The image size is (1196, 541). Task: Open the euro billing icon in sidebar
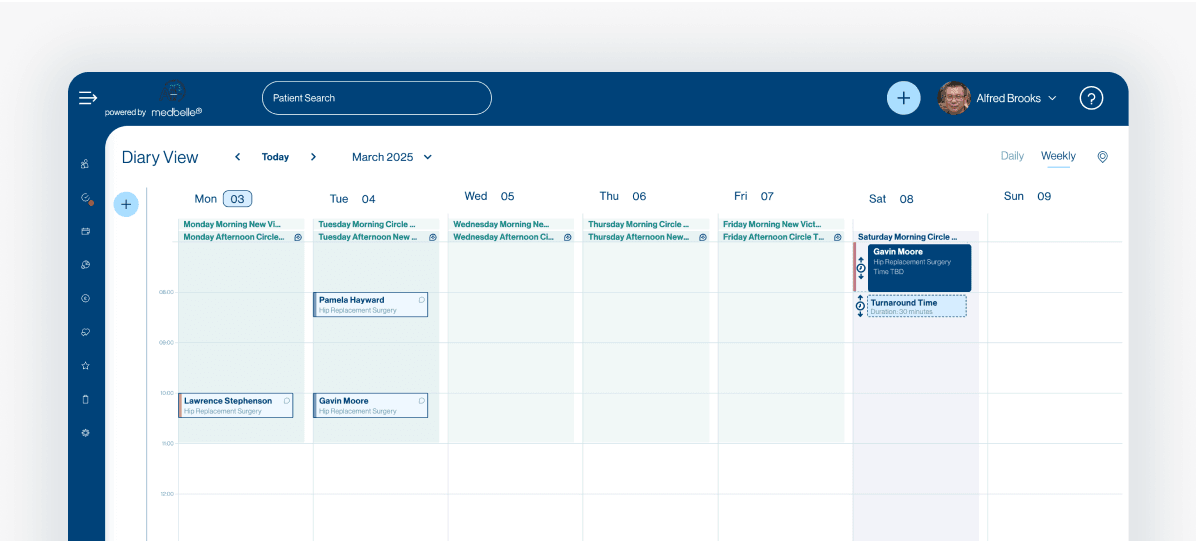click(86, 299)
